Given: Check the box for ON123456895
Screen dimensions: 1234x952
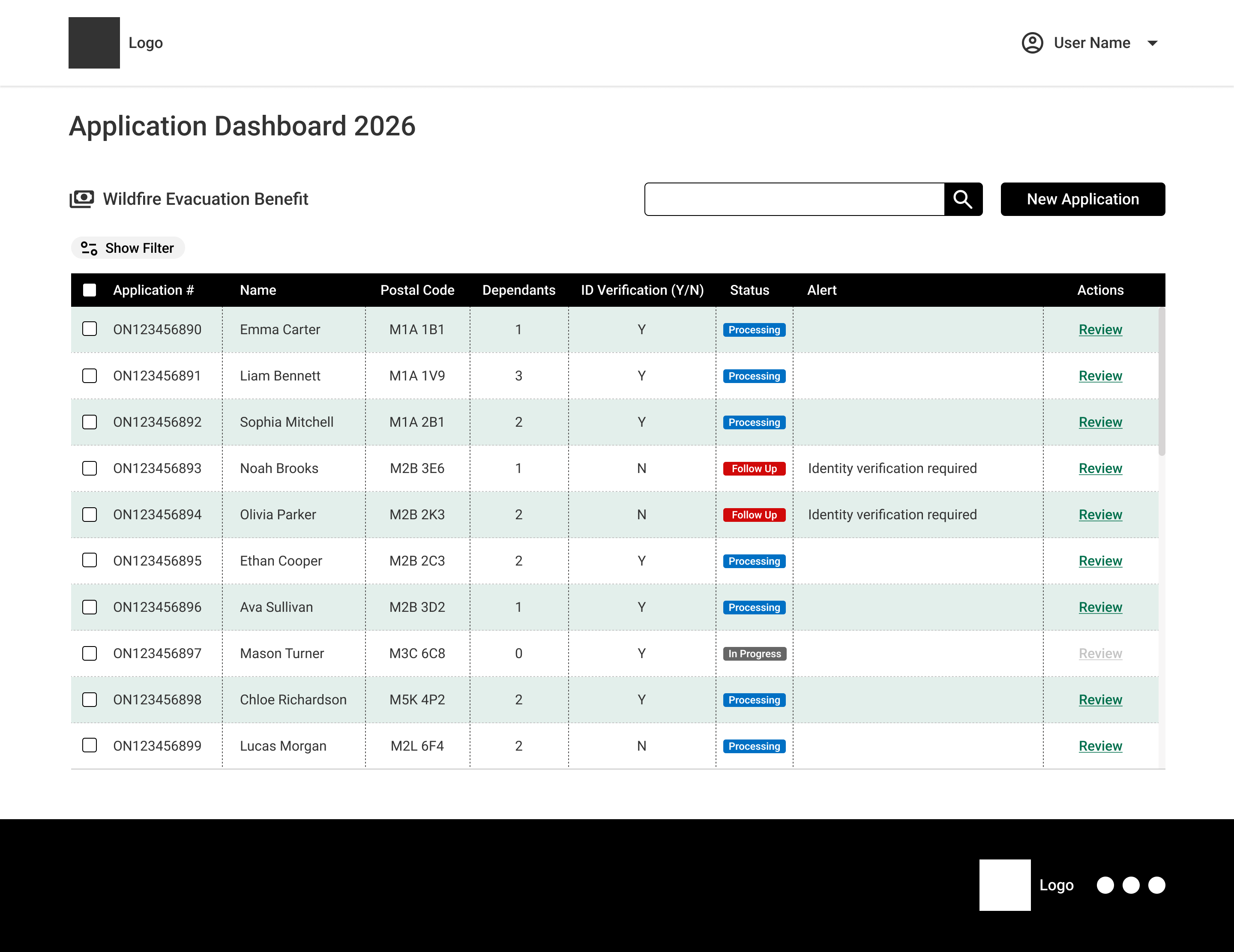Looking at the screenshot, I should 89,560.
